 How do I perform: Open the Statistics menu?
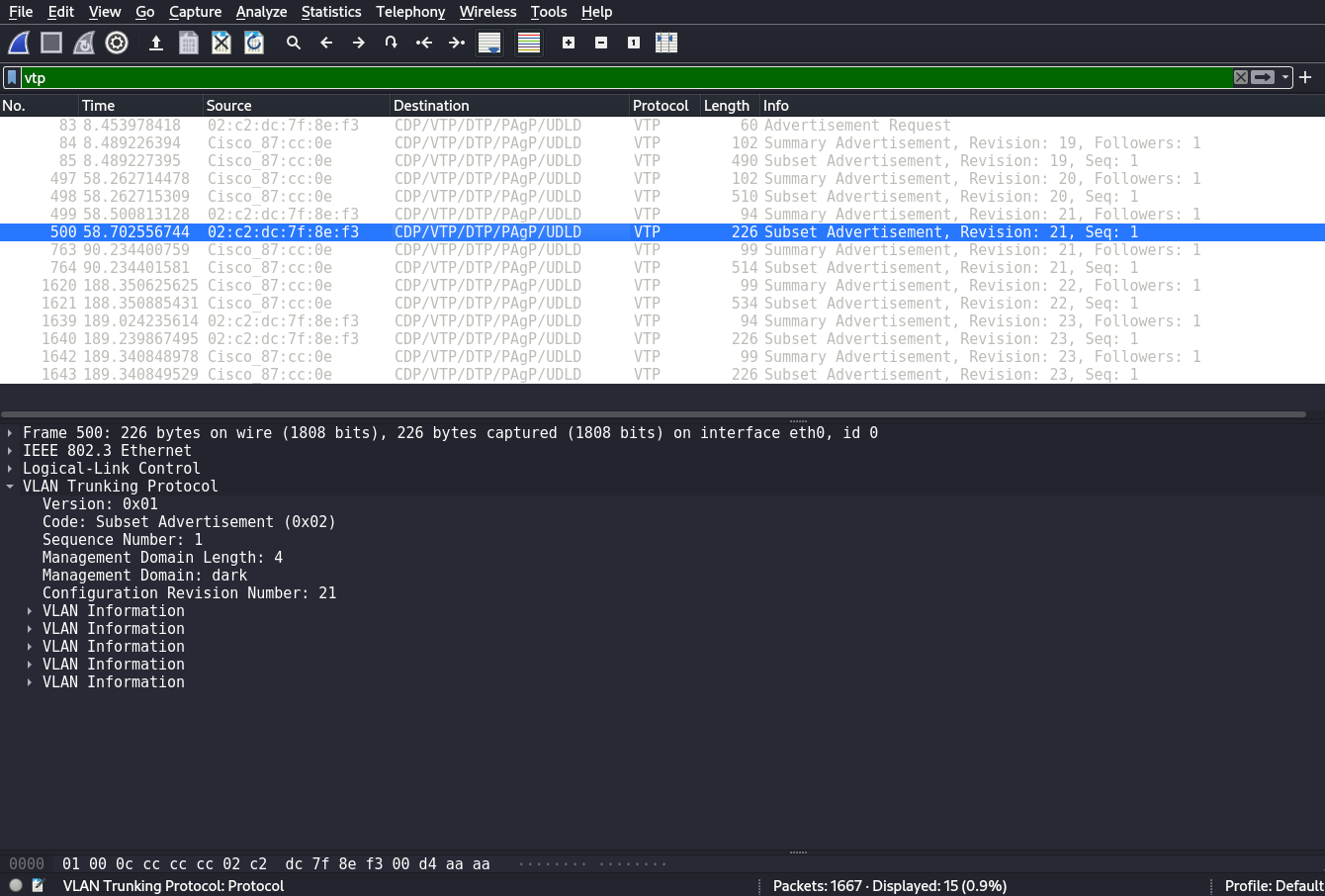point(330,12)
